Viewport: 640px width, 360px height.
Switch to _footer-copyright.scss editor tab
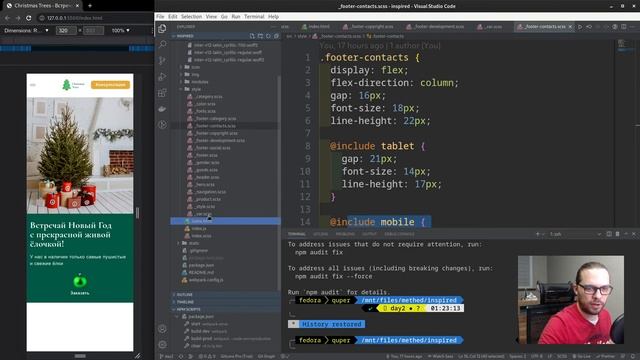[x=369, y=27]
